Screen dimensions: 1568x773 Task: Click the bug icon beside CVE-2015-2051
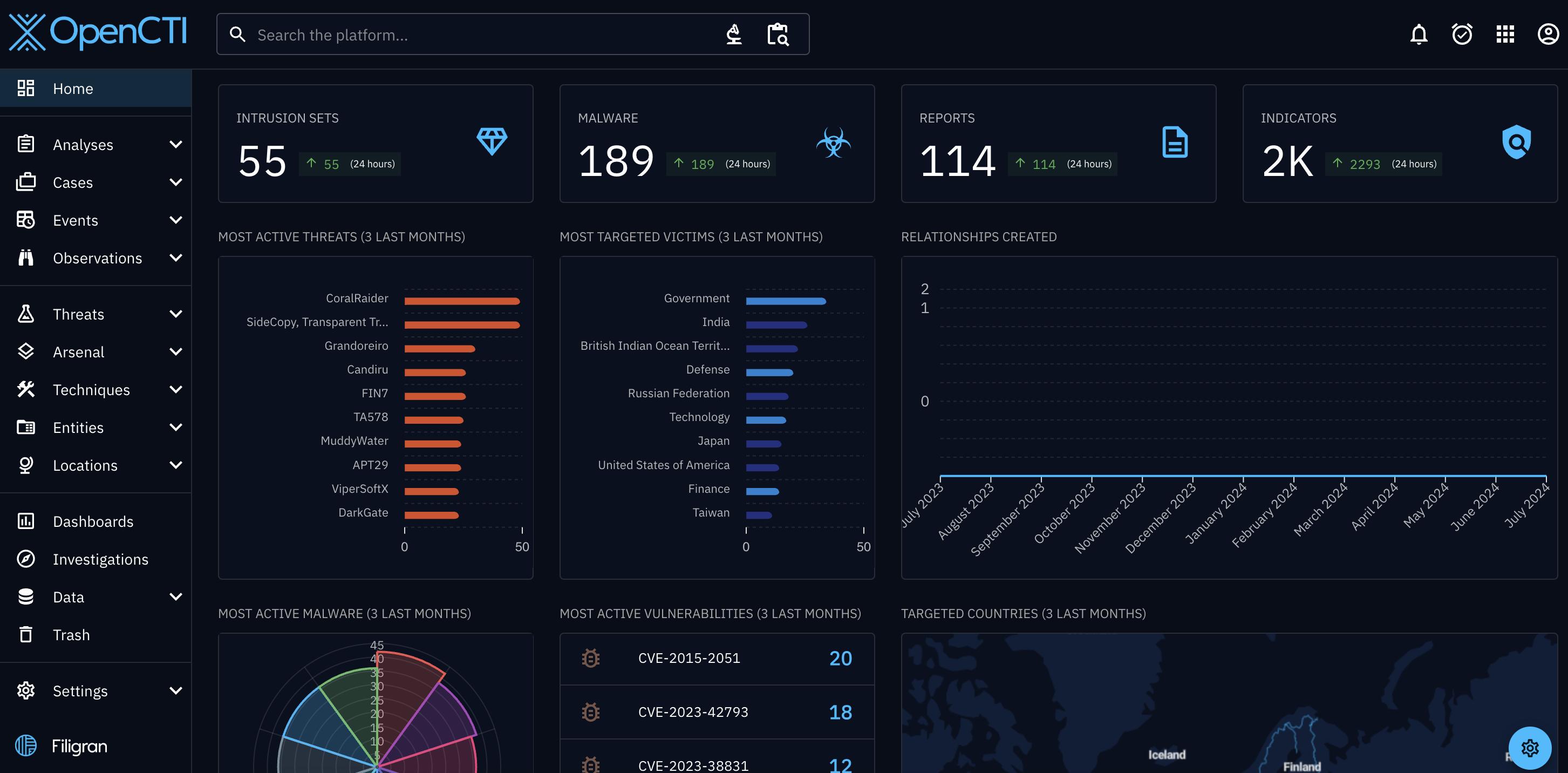(590, 658)
